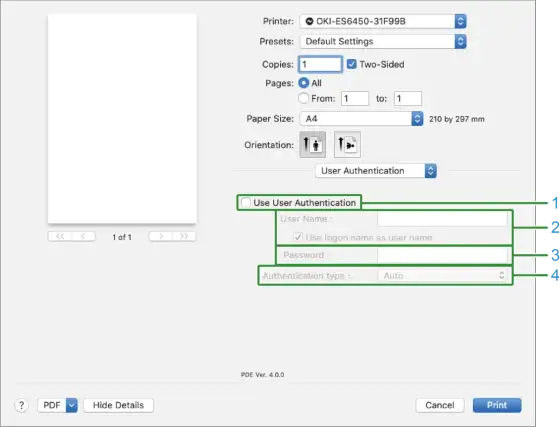Screen dimensions: 560x427
Task: Click the From page number field
Action: pyautogui.click(x=355, y=98)
